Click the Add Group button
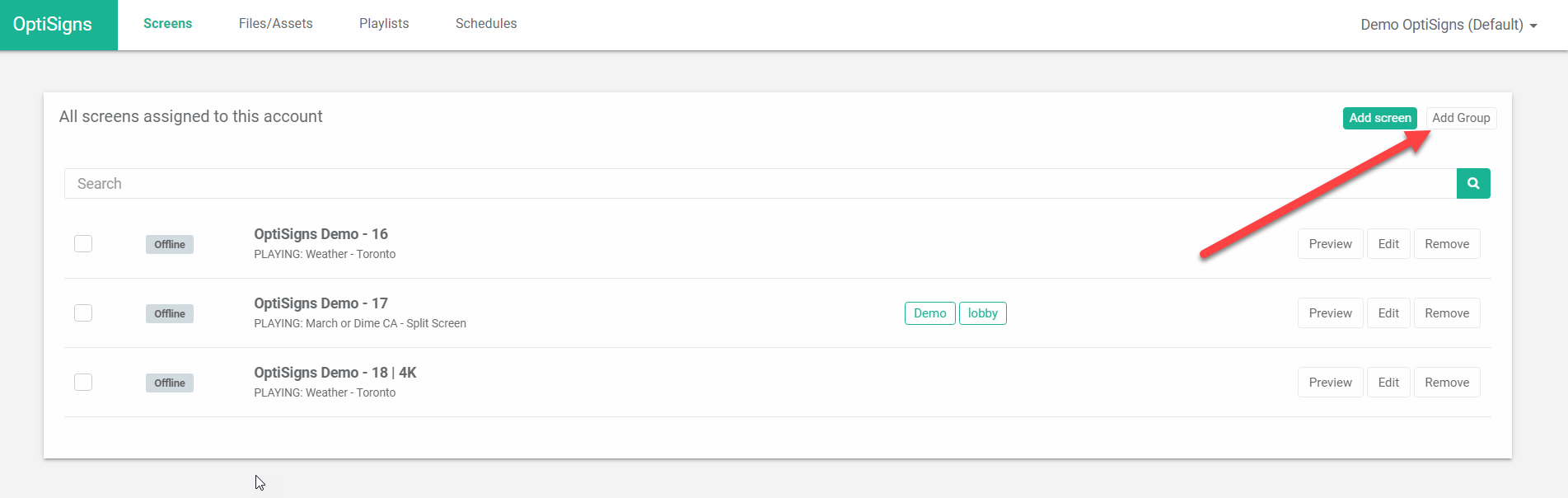The height and width of the screenshot is (498, 1568). pos(1461,118)
